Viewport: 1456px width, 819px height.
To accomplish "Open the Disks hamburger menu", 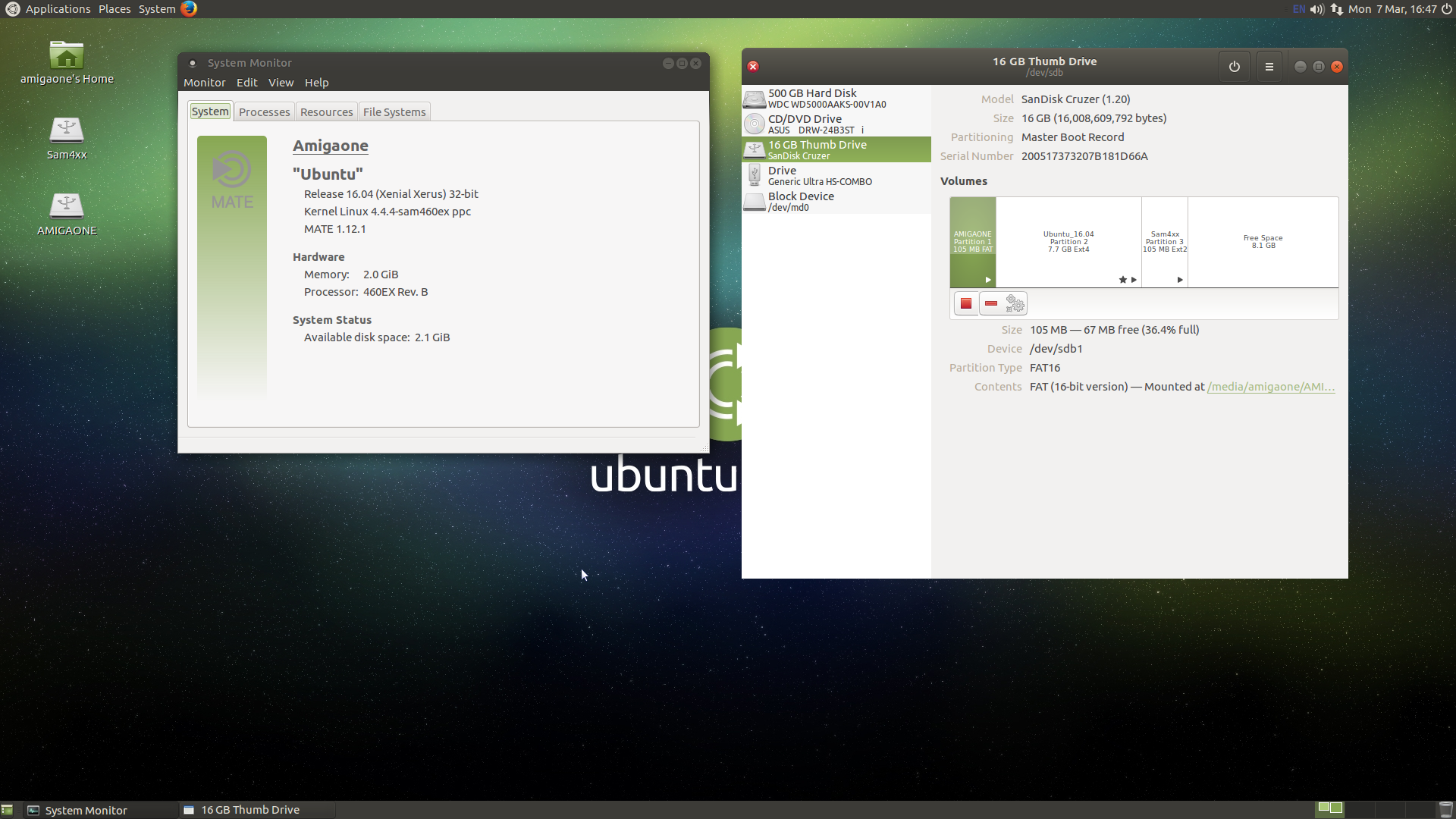I will [1269, 67].
